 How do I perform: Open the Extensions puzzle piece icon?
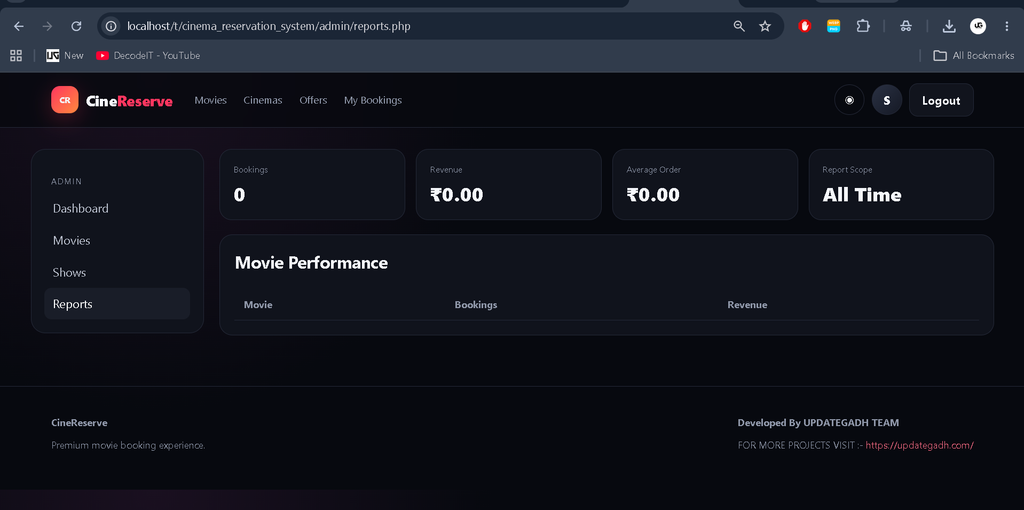click(863, 26)
